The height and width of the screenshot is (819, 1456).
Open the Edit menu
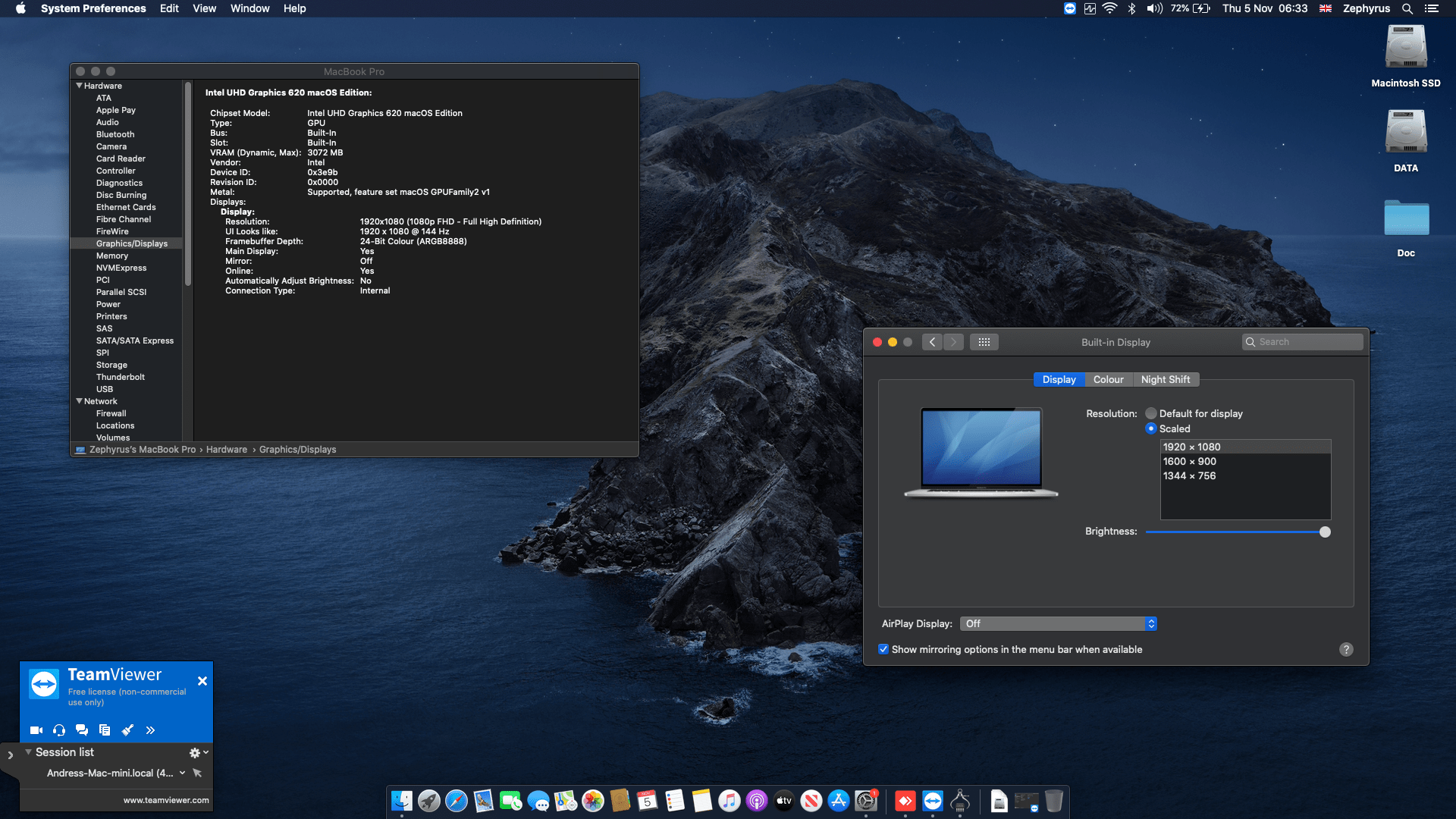(169, 8)
